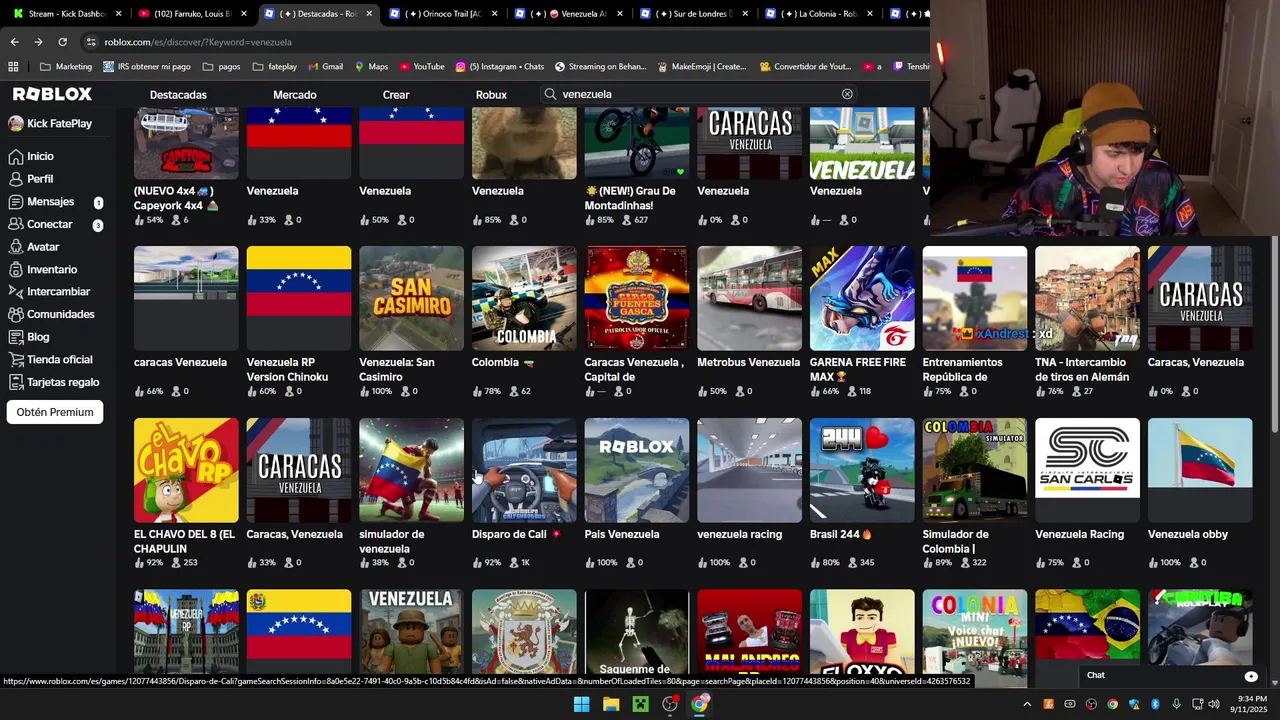Open the Crear menu

396,94
